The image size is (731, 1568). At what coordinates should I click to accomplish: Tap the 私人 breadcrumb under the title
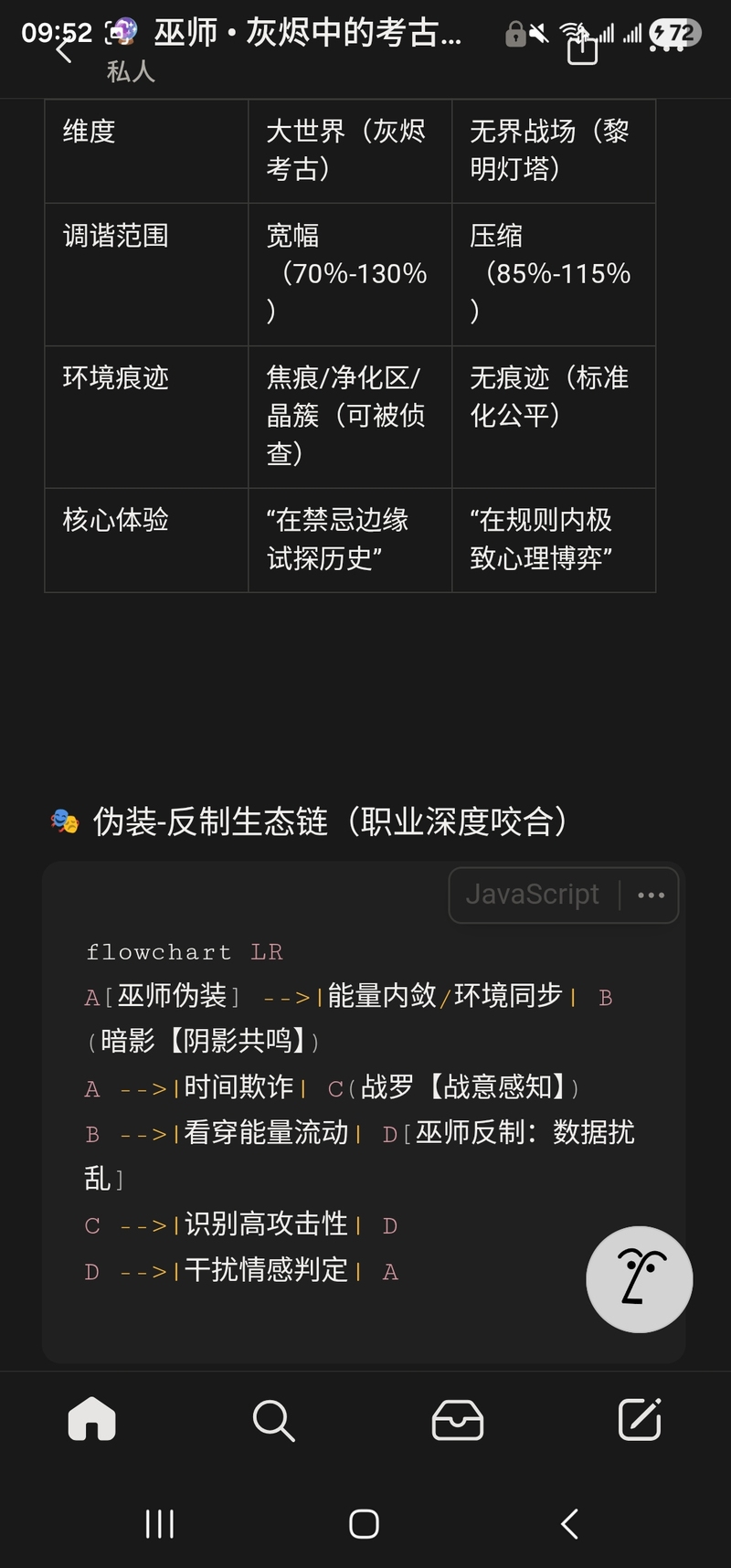click(x=131, y=71)
